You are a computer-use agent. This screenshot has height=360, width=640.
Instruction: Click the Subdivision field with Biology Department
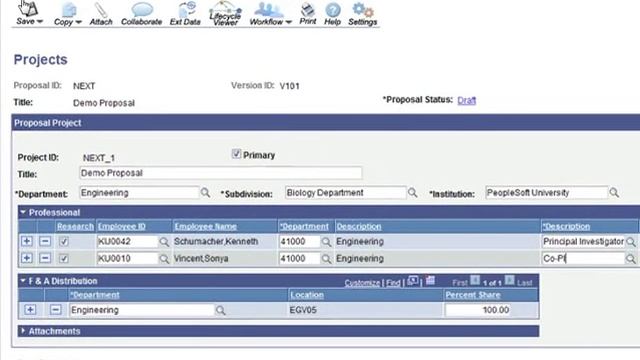coord(345,193)
